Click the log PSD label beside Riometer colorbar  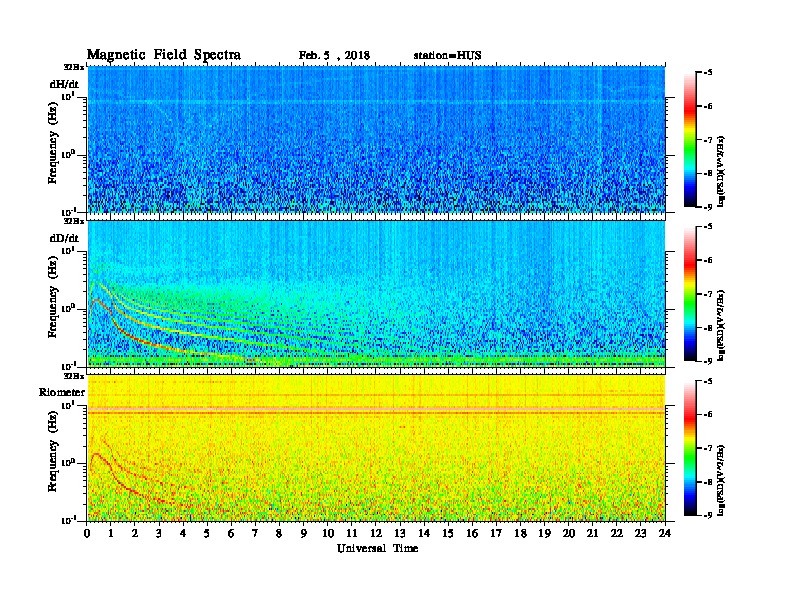tap(721, 480)
